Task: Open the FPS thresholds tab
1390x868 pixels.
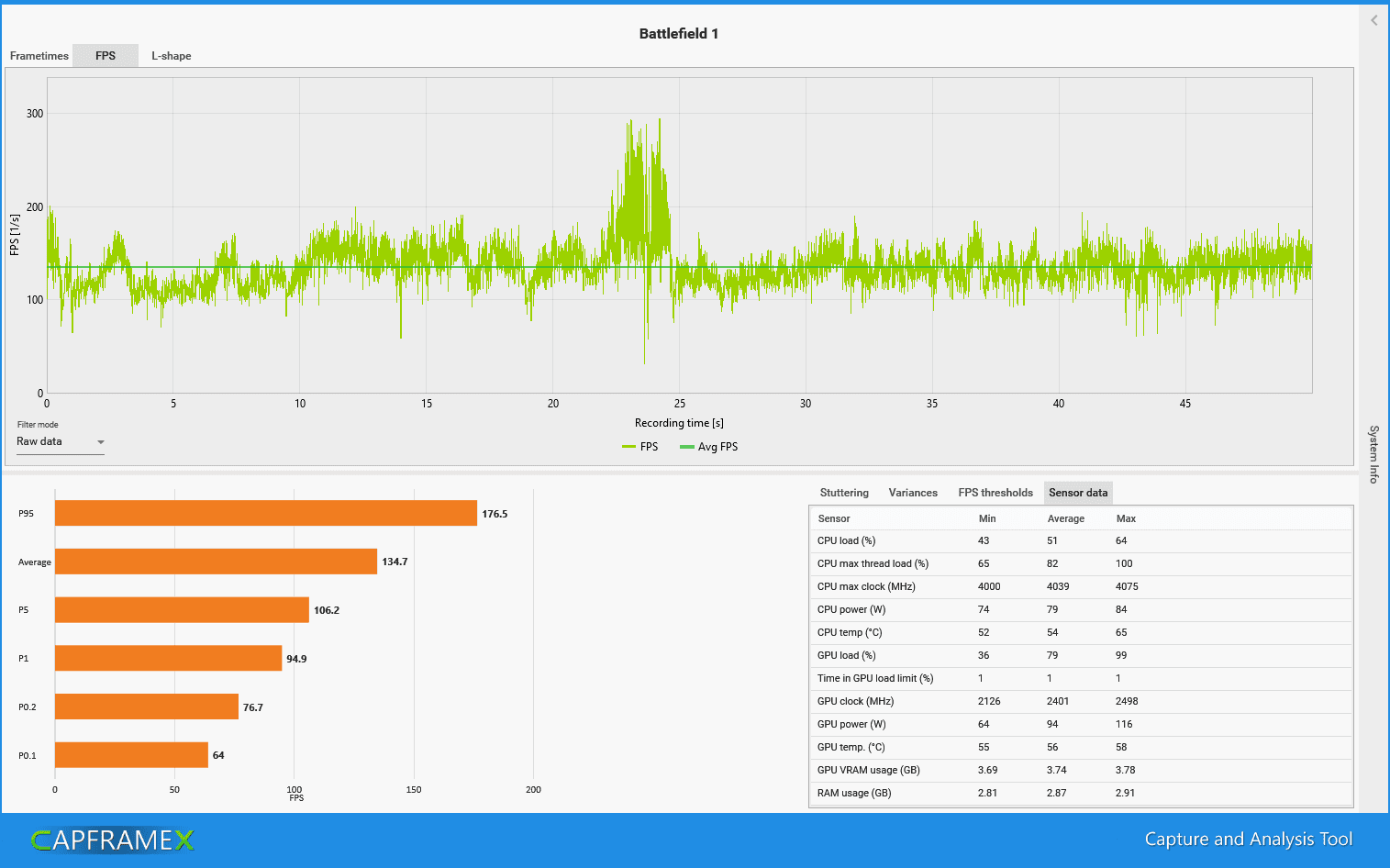Action: pyautogui.click(x=995, y=493)
